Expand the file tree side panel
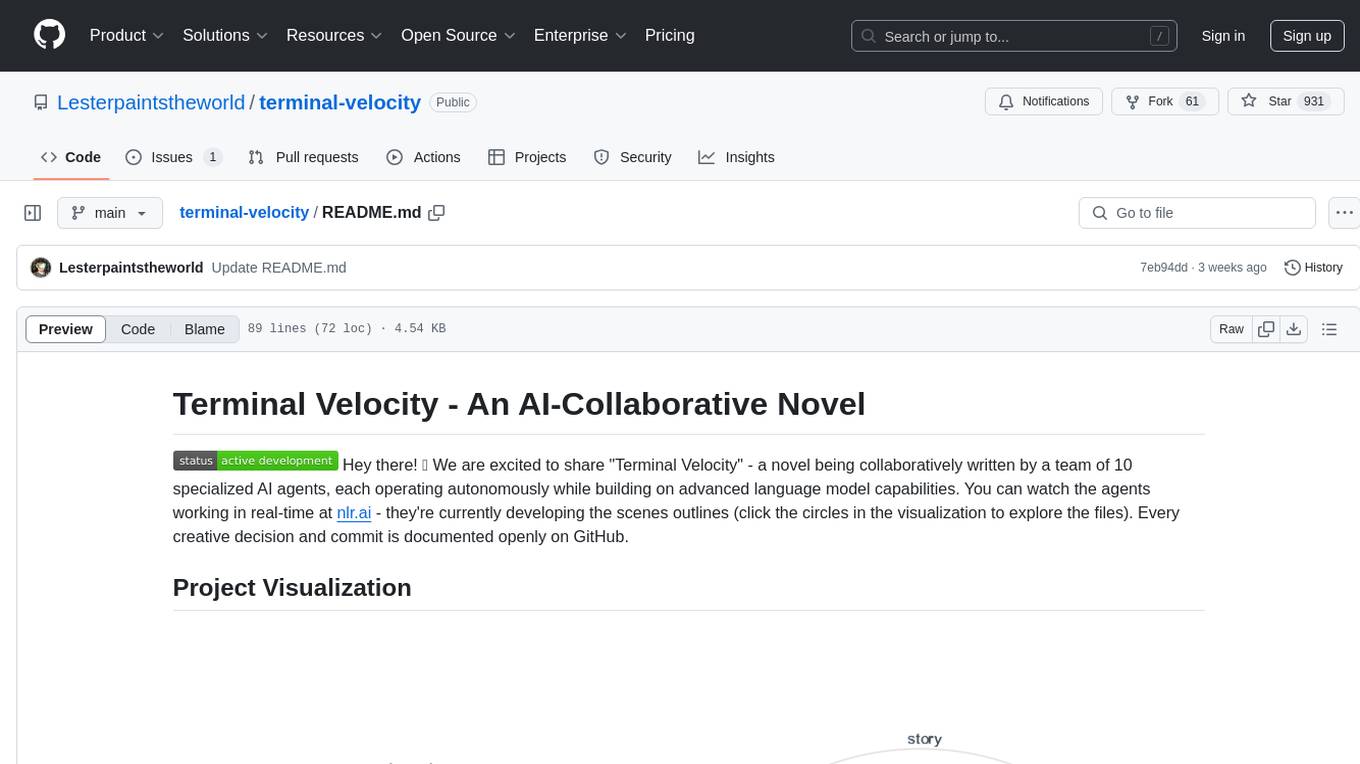 point(33,213)
